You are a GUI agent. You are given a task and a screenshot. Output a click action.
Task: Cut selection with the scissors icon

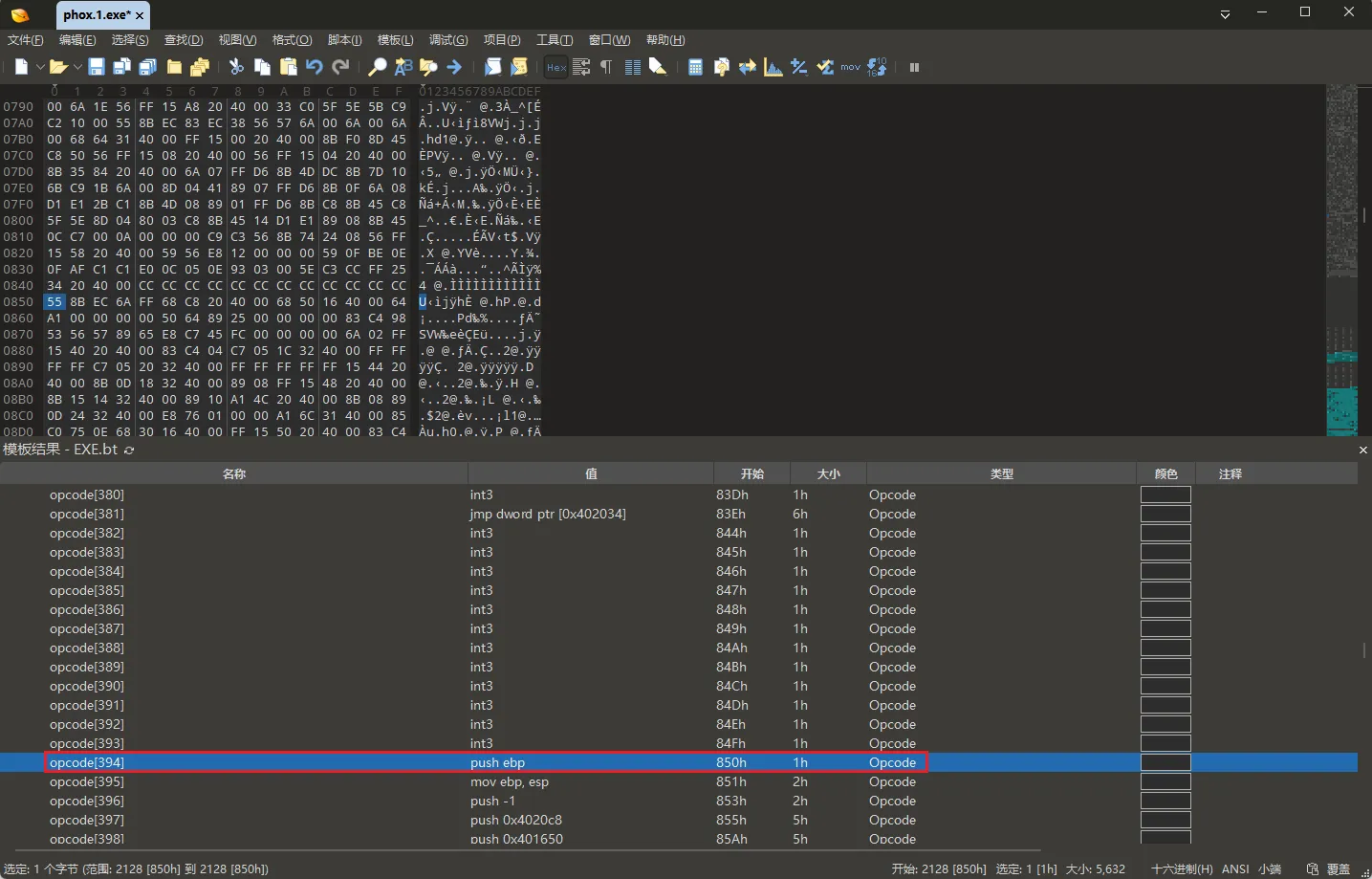pos(236,67)
